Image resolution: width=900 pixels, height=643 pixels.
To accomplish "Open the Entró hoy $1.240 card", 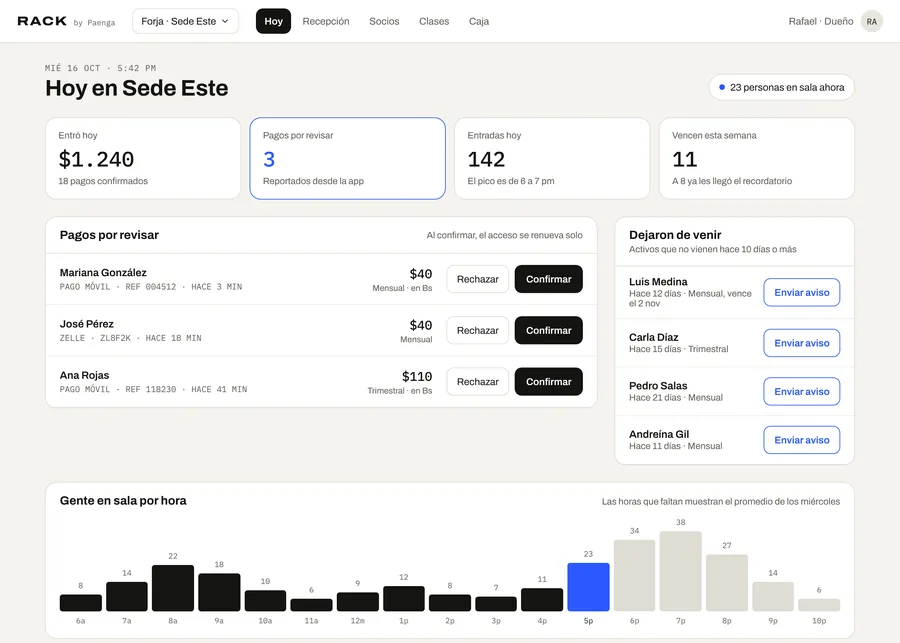I will click(143, 158).
